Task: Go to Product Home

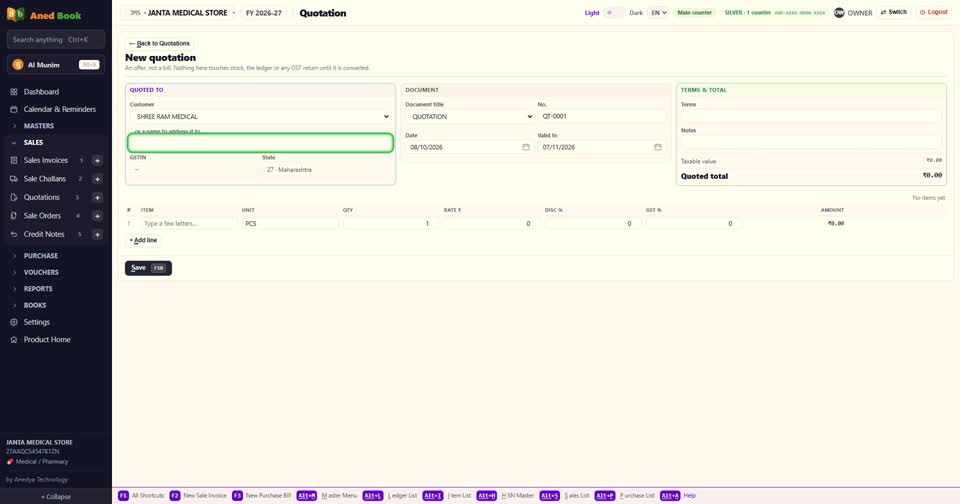Action: (x=47, y=339)
